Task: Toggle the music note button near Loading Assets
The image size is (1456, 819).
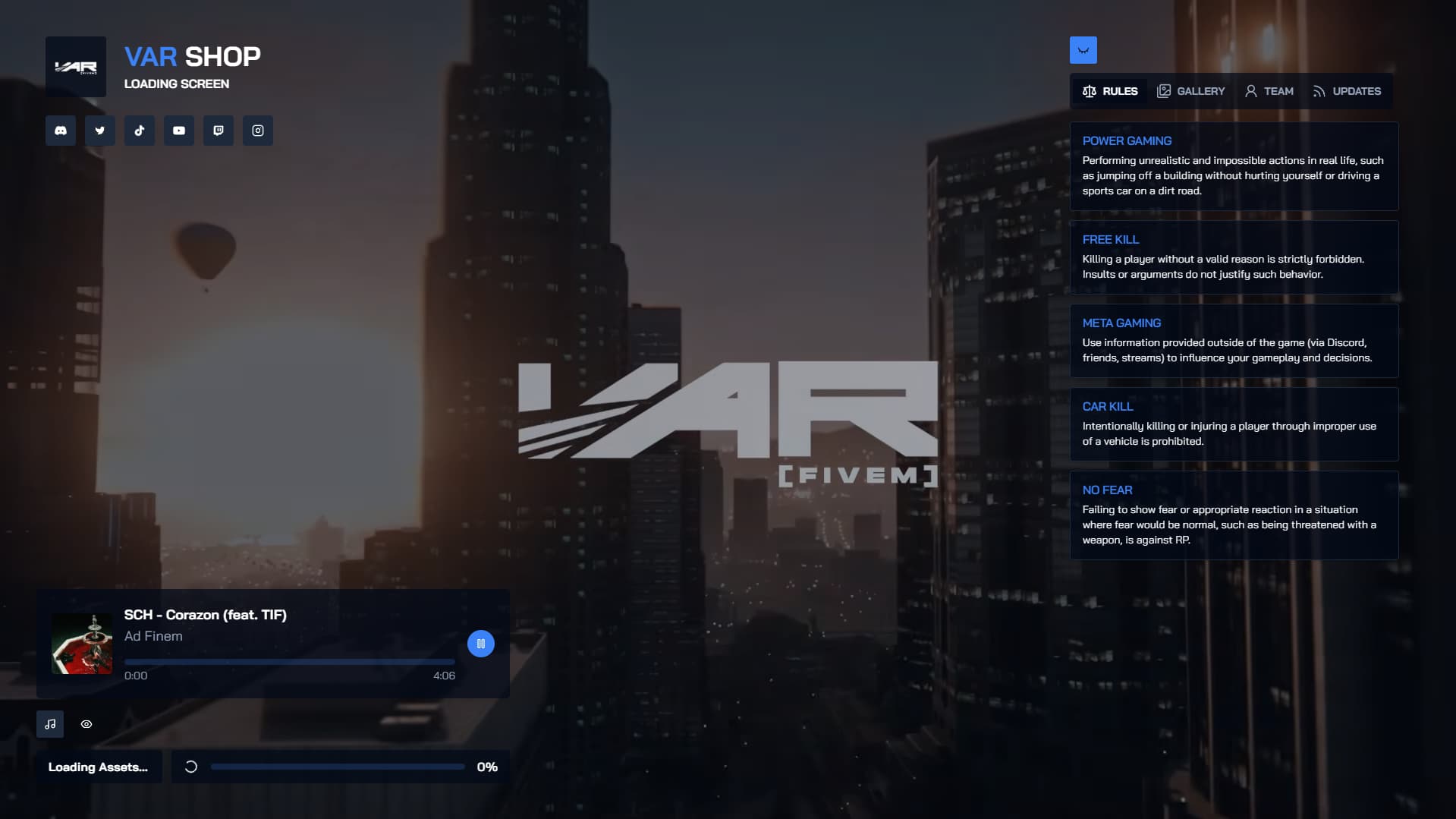Action: click(x=50, y=724)
